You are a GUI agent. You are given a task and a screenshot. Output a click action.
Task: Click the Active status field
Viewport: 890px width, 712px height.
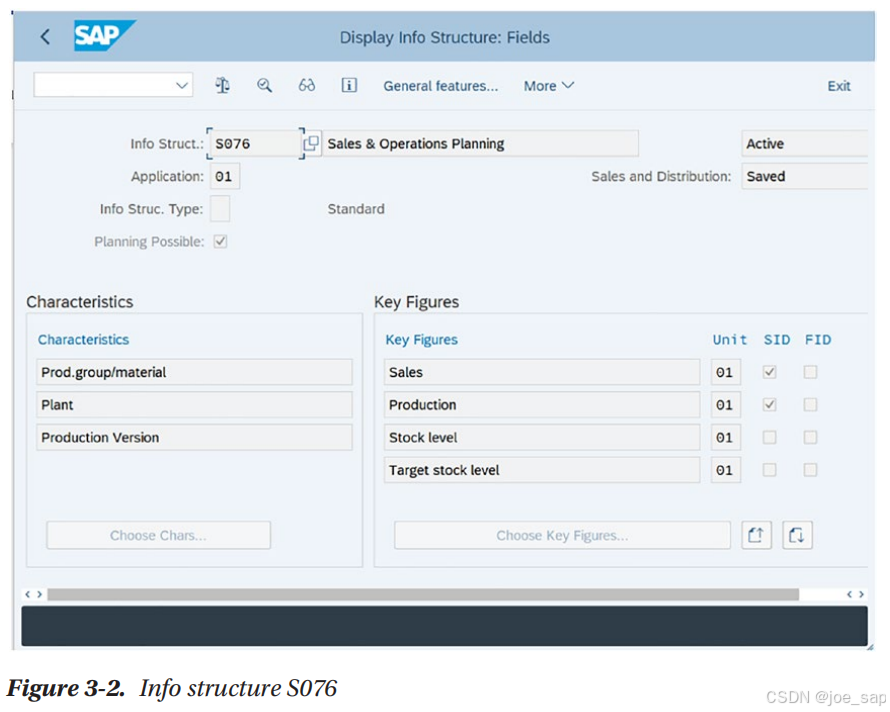pyautogui.click(x=804, y=144)
